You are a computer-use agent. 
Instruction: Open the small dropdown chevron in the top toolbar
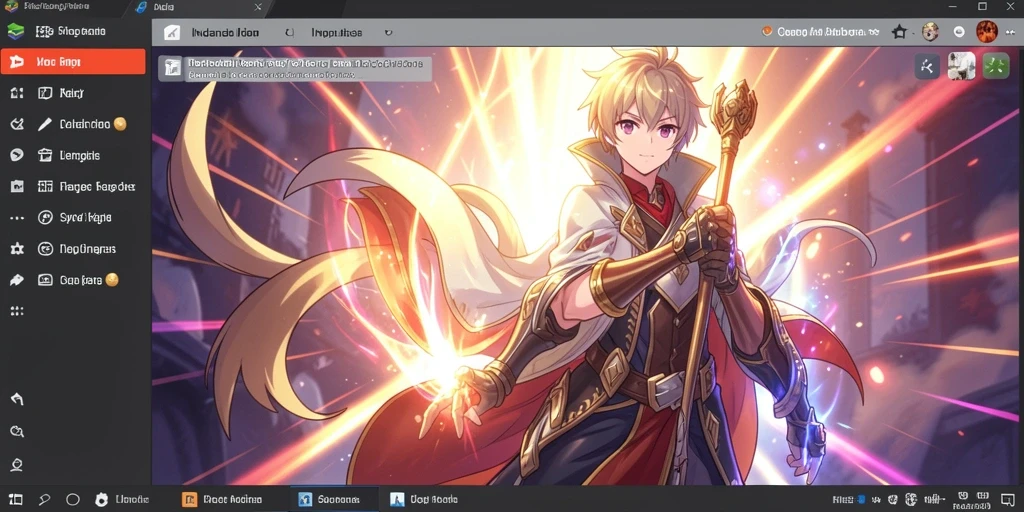coord(388,32)
